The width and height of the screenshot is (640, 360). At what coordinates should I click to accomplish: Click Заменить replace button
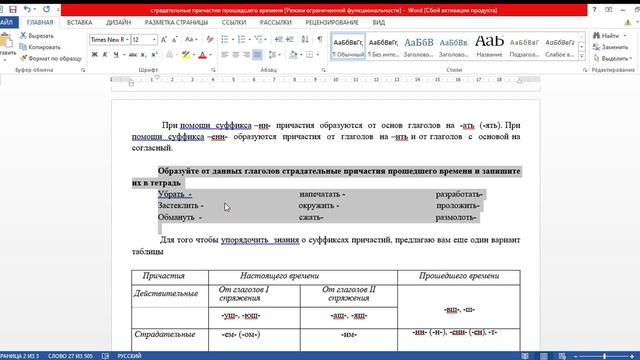[611, 47]
